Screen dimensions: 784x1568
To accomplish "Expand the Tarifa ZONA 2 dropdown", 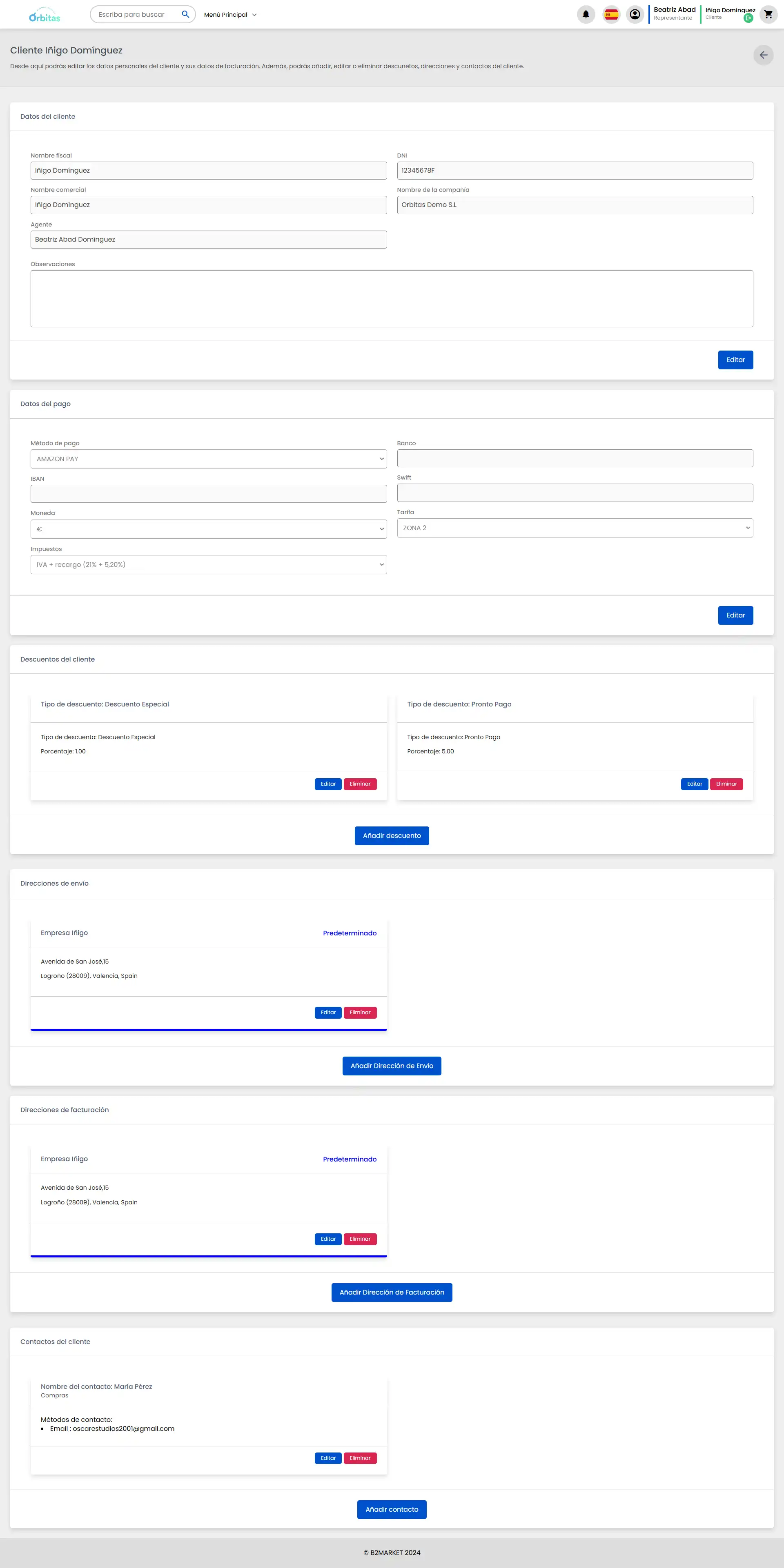I will (575, 528).
